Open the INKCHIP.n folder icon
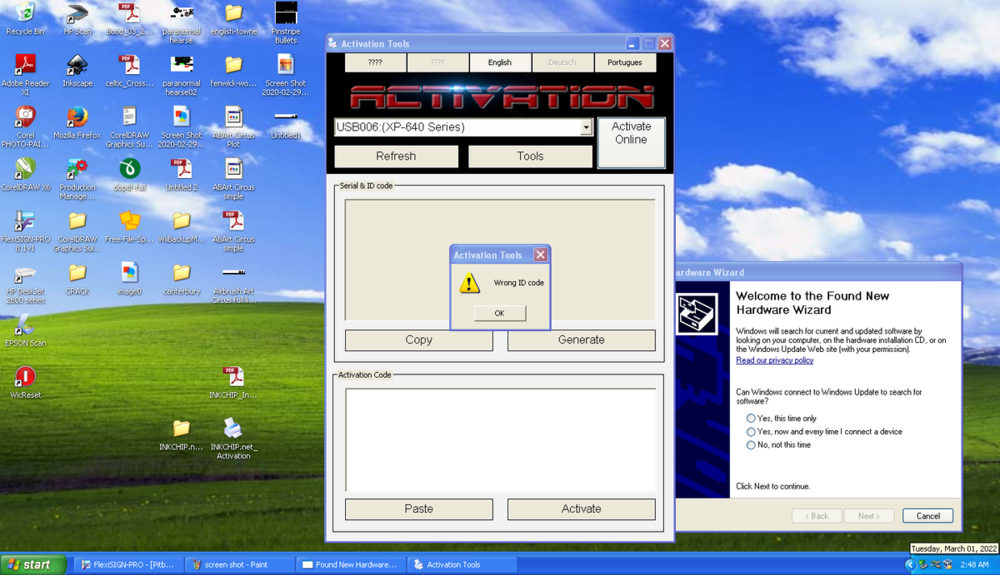This screenshot has width=1000, height=575. 181,434
